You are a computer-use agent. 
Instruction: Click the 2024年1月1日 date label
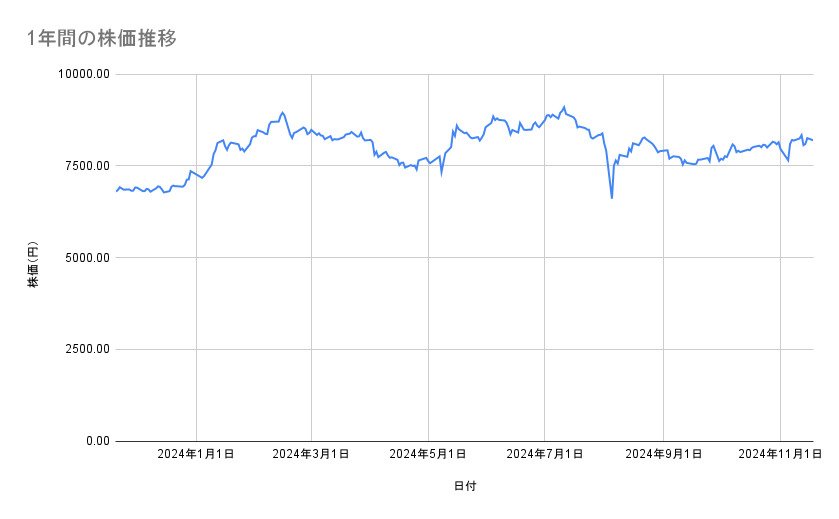(x=196, y=454)
